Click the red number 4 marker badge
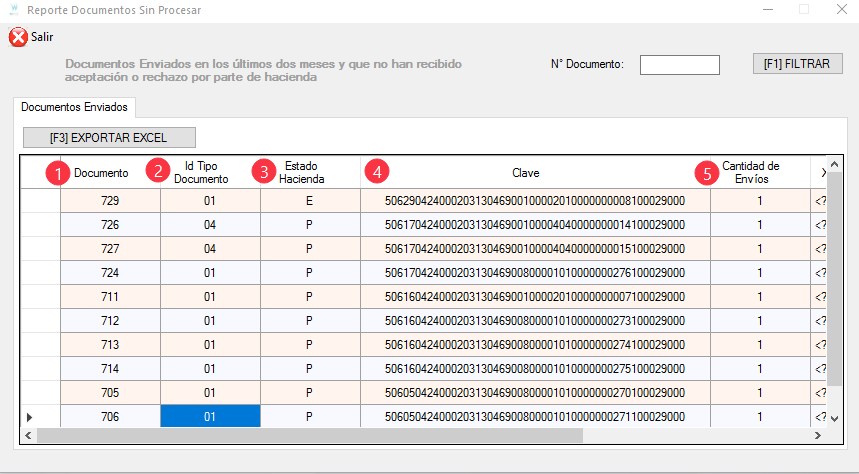 pyautogui.click(x=377, y=172)
